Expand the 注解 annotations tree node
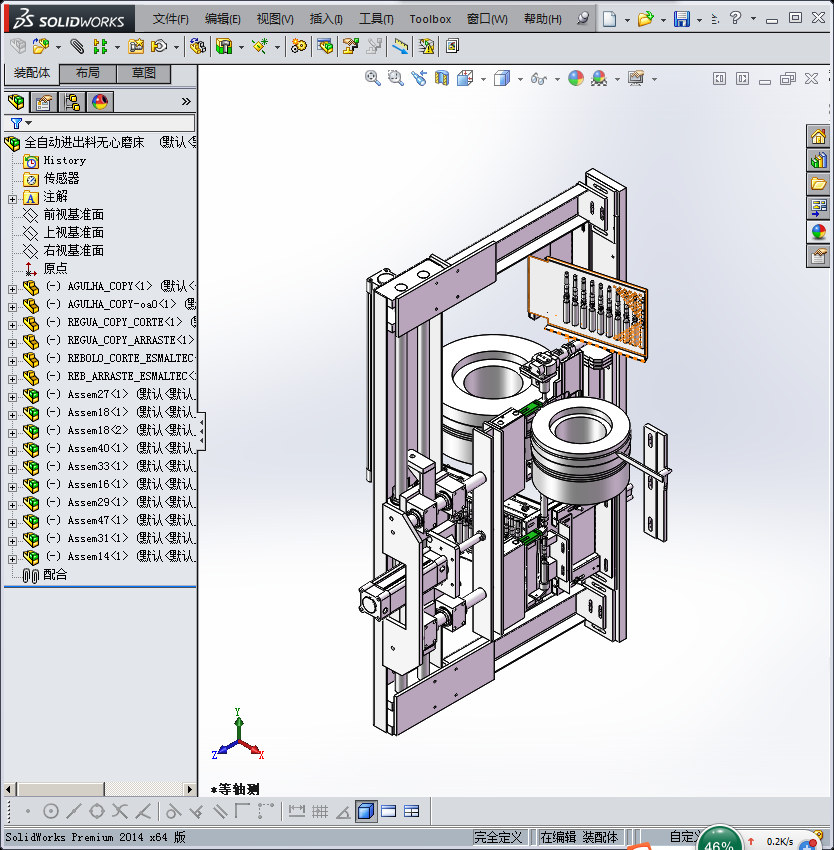This screenshot has height=850, width=834. pyautogui.click(x=12, y=199)
